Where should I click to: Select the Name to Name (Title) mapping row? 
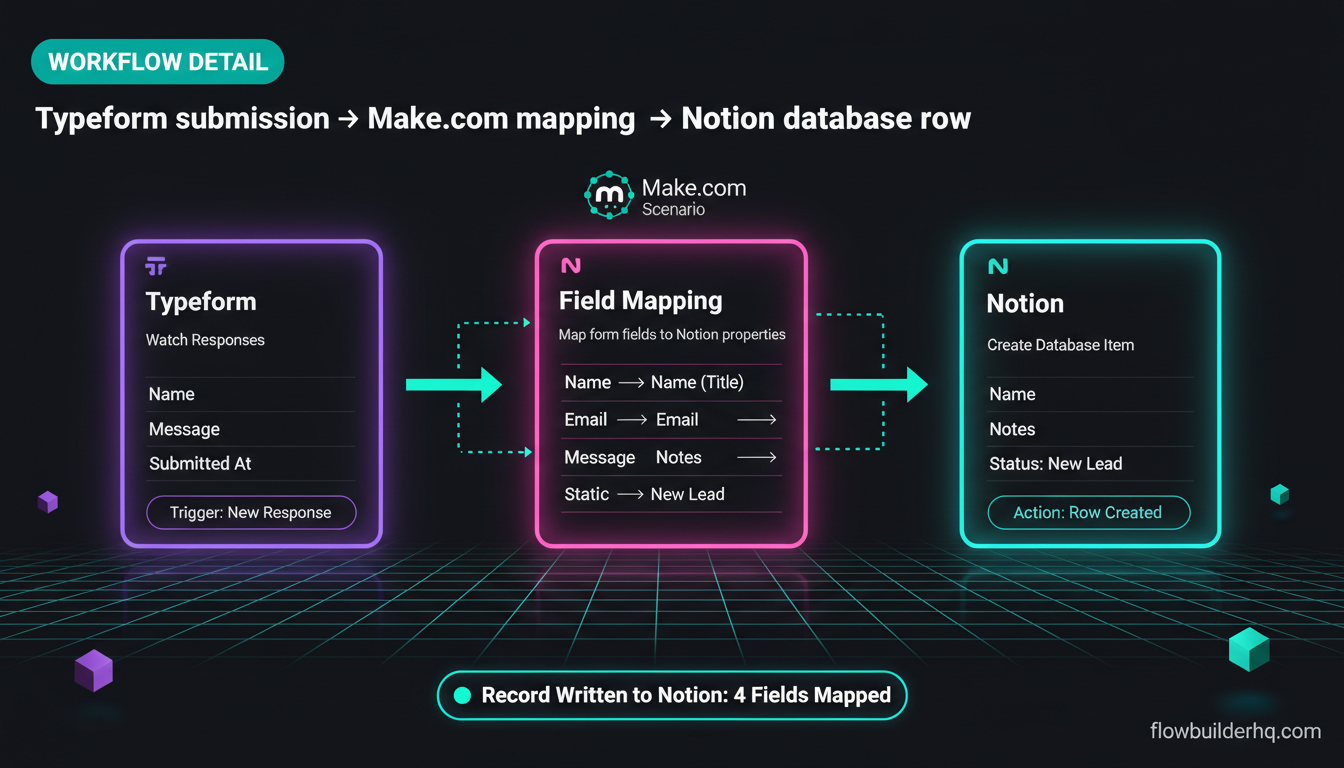coord(671,382)
